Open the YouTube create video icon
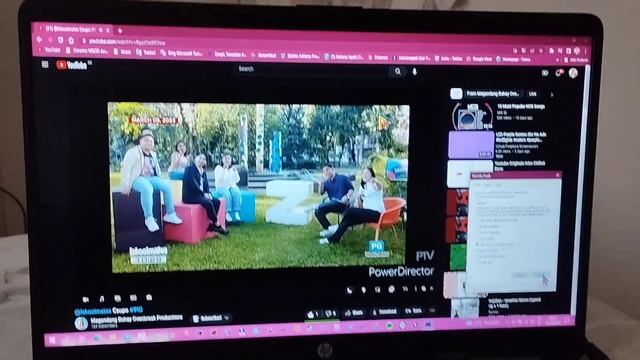 [544, 73]
